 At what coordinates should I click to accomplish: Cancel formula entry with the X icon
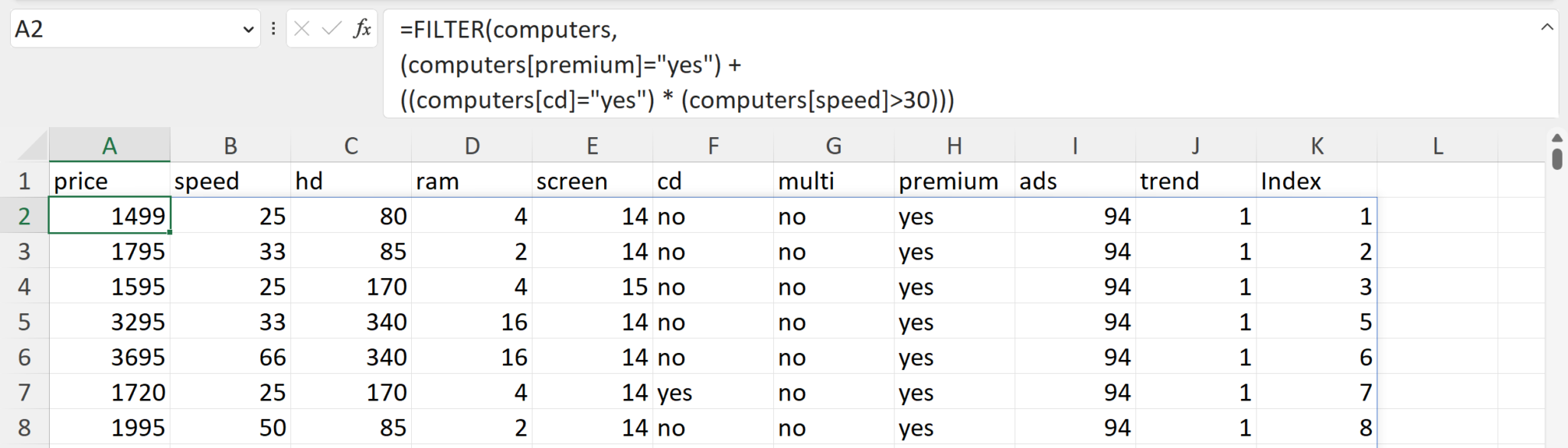point(303,29)
